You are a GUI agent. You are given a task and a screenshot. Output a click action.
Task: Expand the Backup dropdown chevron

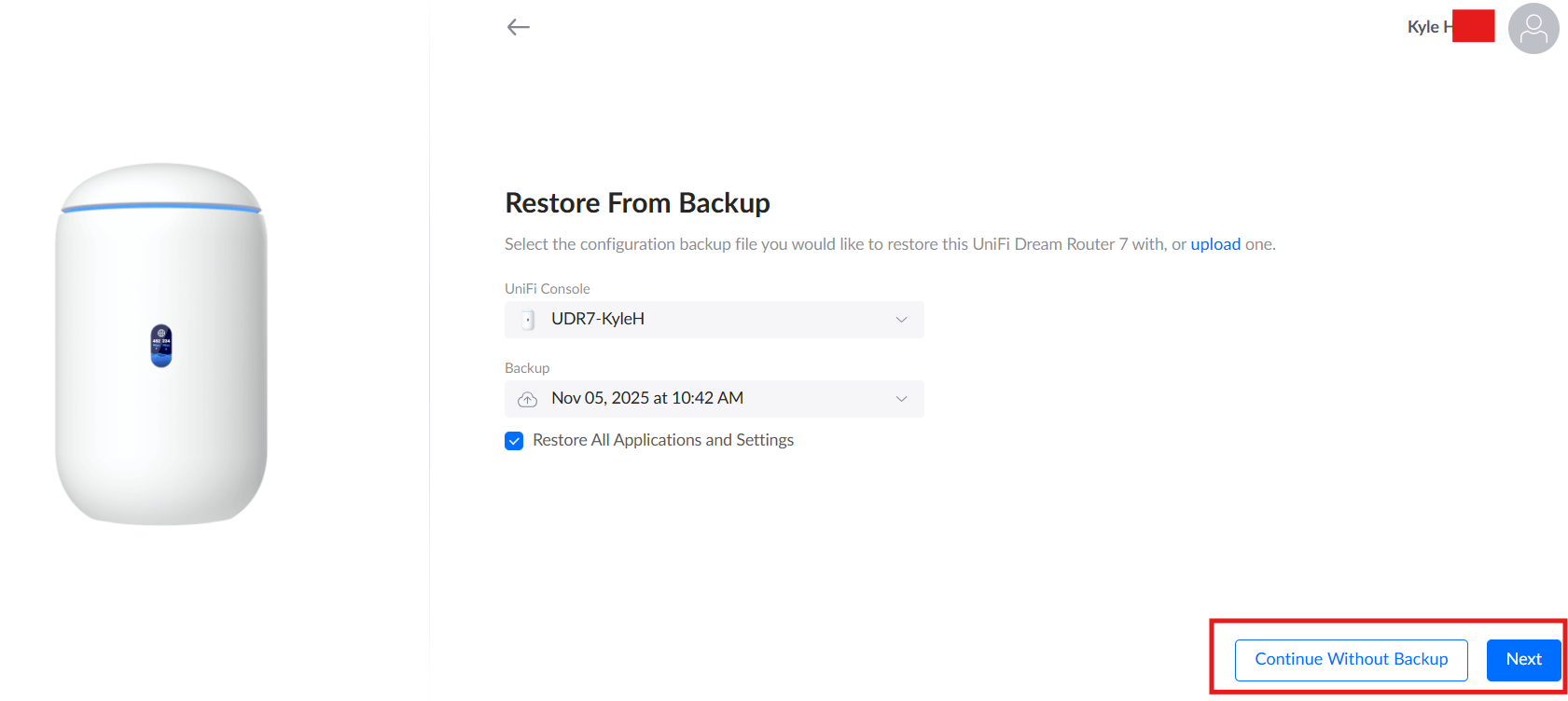pos(901,399)
